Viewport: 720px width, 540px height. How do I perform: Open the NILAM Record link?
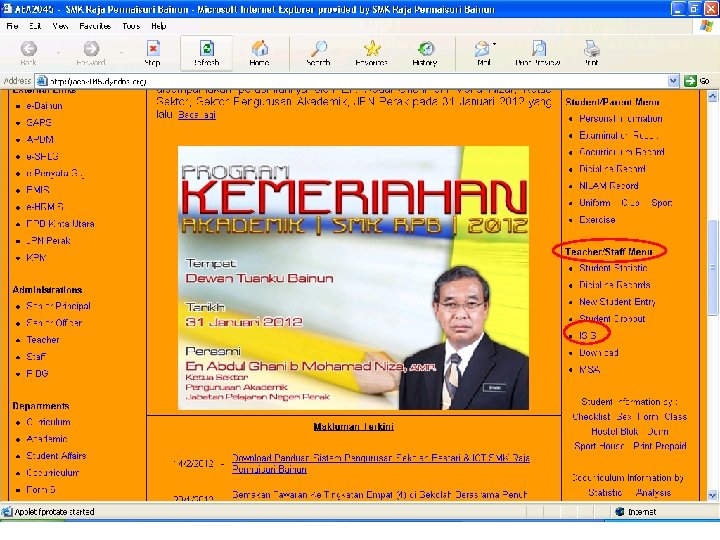(608, 186)
